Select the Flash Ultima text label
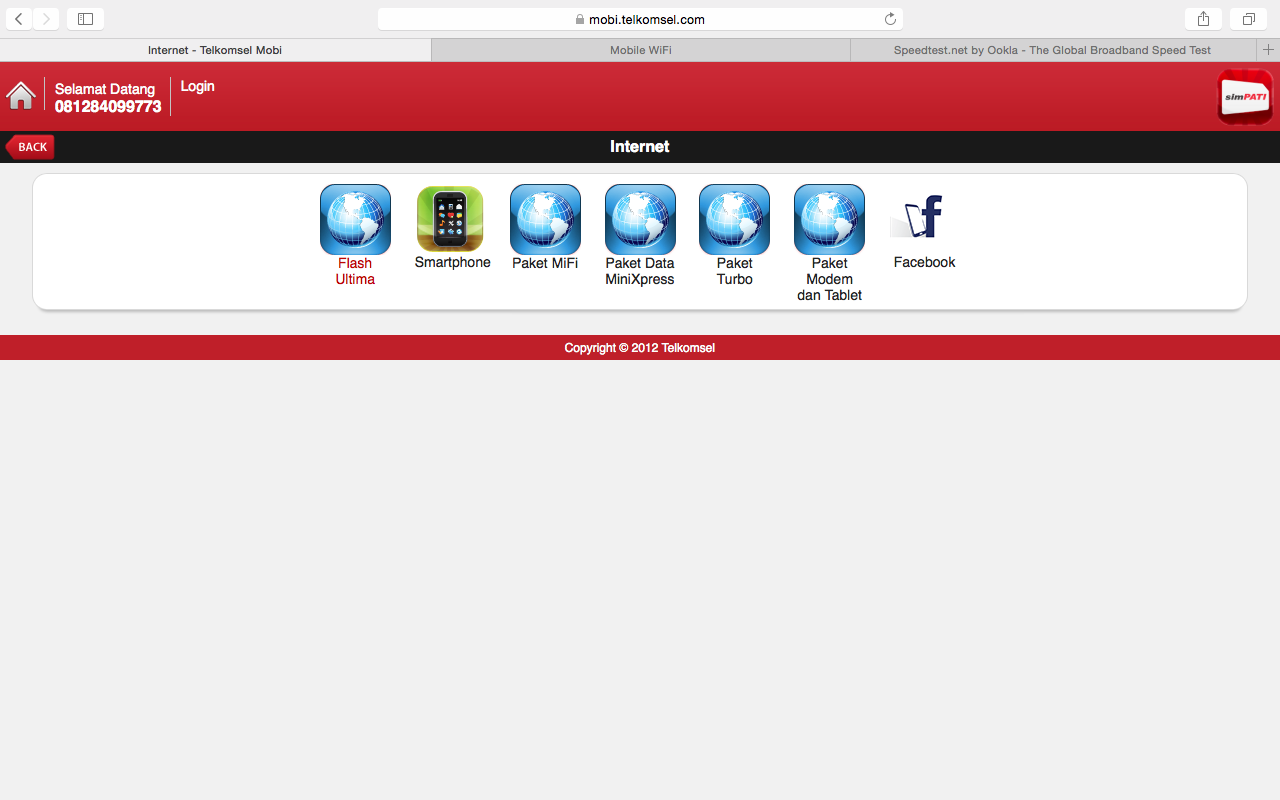 (x=355, y=271)
